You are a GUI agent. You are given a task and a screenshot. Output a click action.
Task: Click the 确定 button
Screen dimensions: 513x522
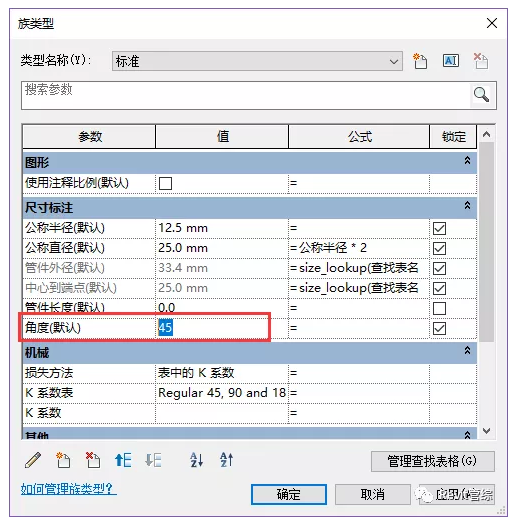click(x=289, y=494)
